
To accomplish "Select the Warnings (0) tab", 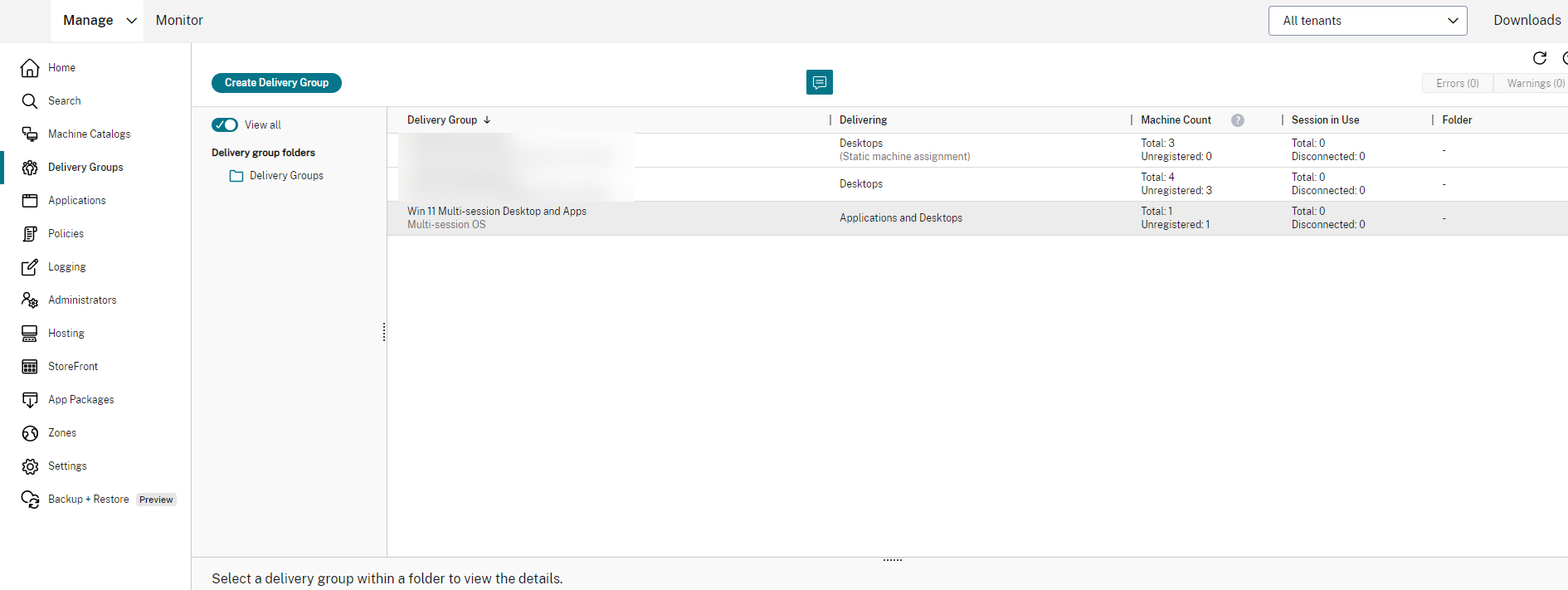I will (1535, 84).
